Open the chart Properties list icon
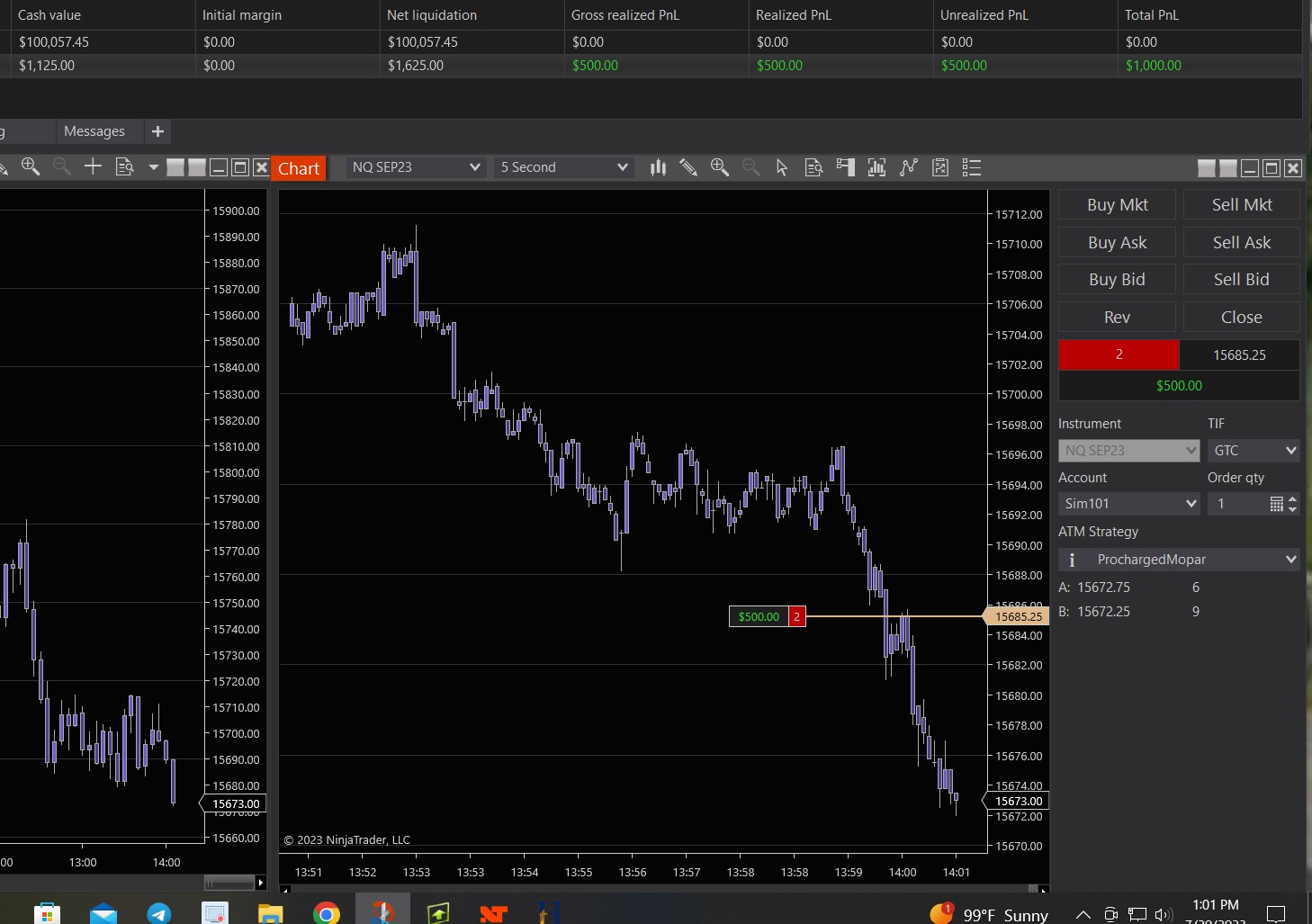1312x924 pixels. pos(972,167)
